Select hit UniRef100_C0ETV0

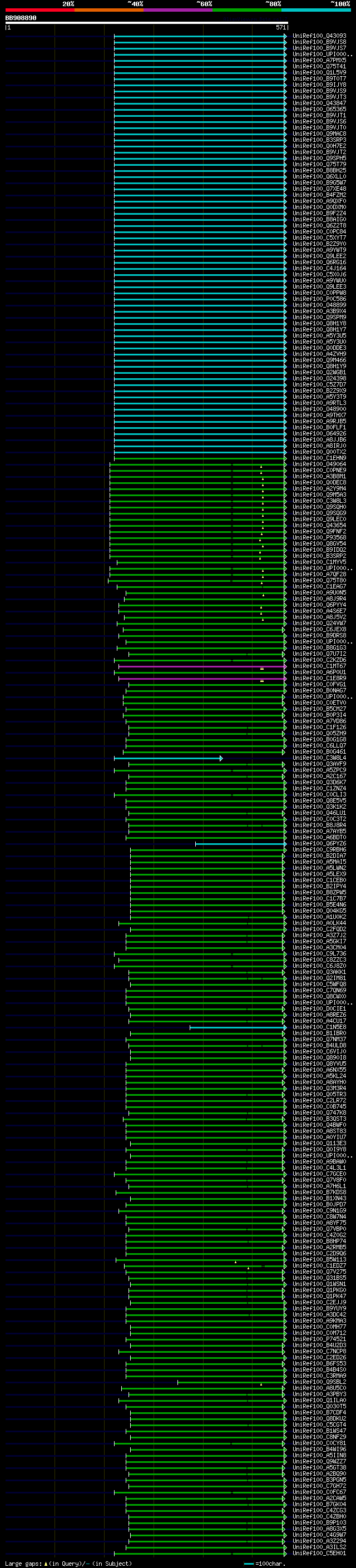pyautogui.click(x=319, y=703)
